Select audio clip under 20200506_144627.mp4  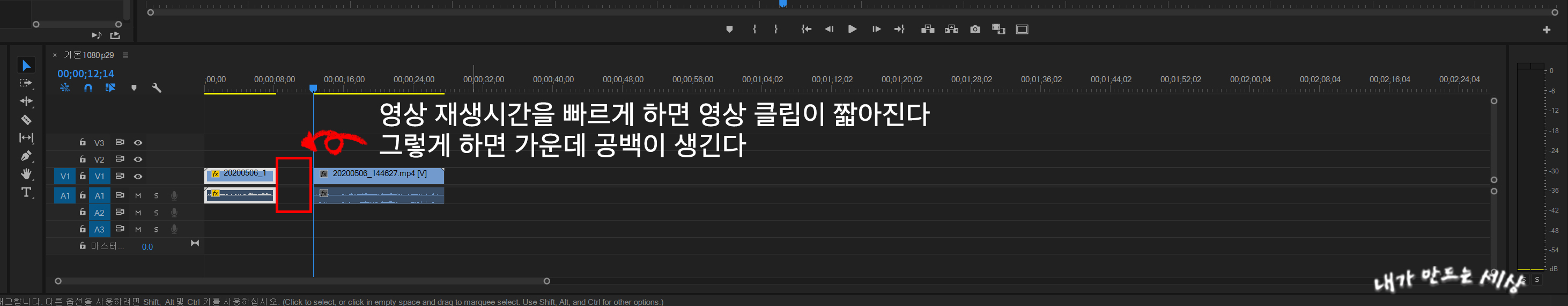[x=379, y=195]
